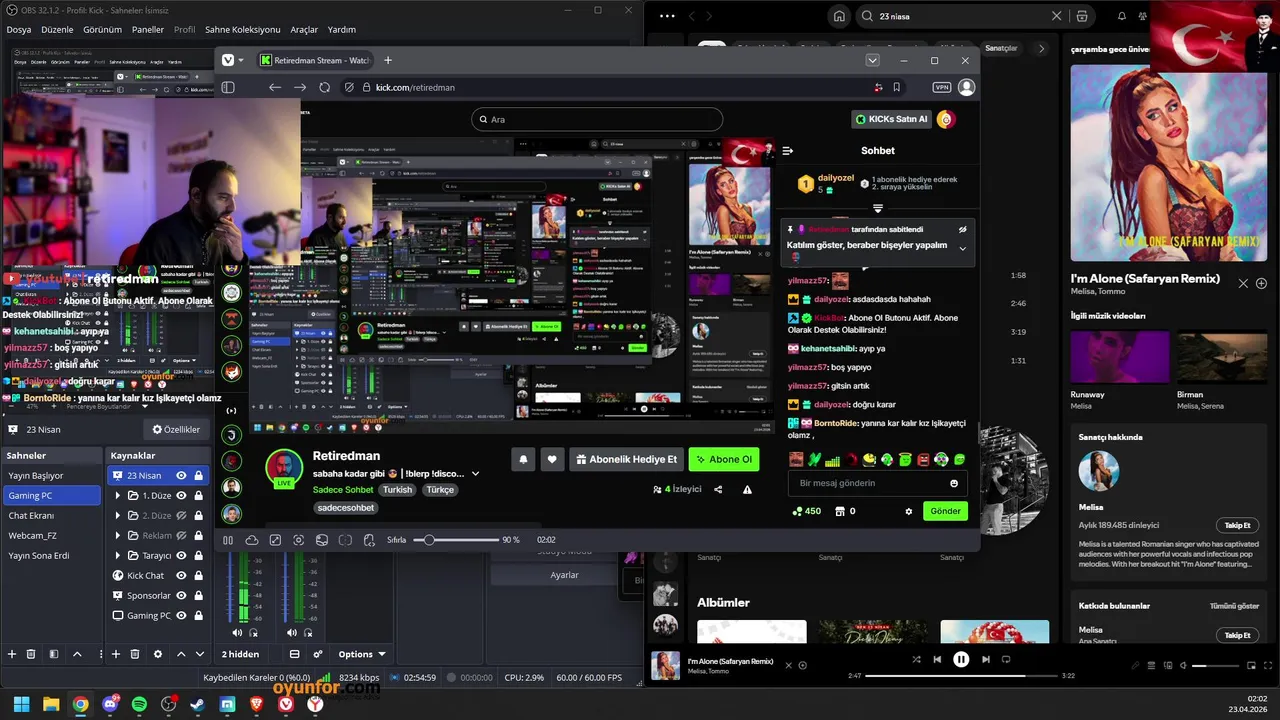Select the Sanatçılar filter in Spotify
Image resolution: width=1280 pixels, height=720 pixels.
click(x=1001, y=48)
